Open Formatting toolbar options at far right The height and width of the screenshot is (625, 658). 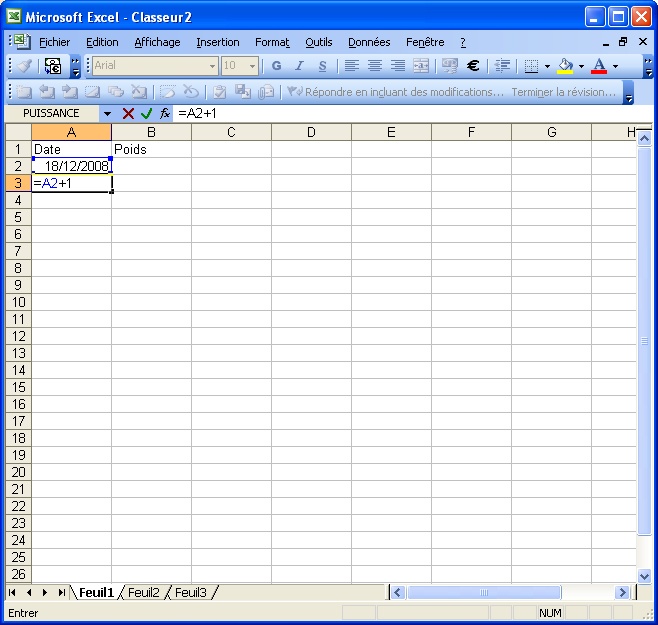[648, 66]
